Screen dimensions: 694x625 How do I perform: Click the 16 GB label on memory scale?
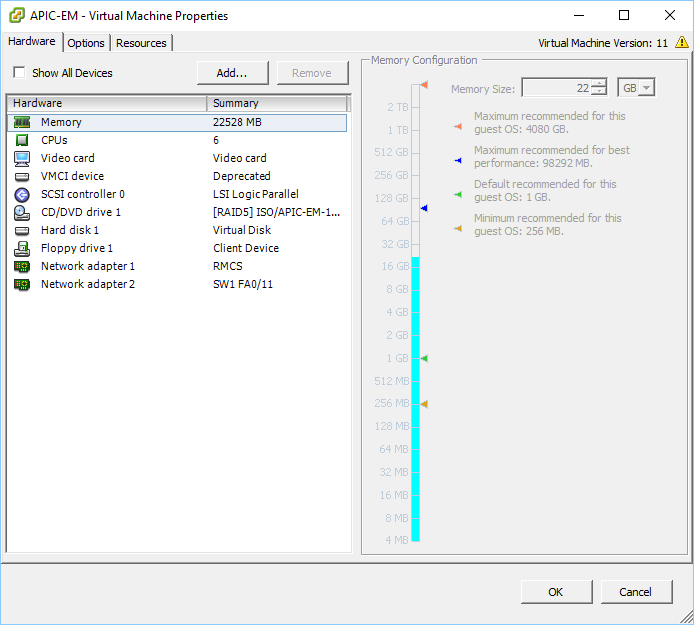(x=395, y=266)
